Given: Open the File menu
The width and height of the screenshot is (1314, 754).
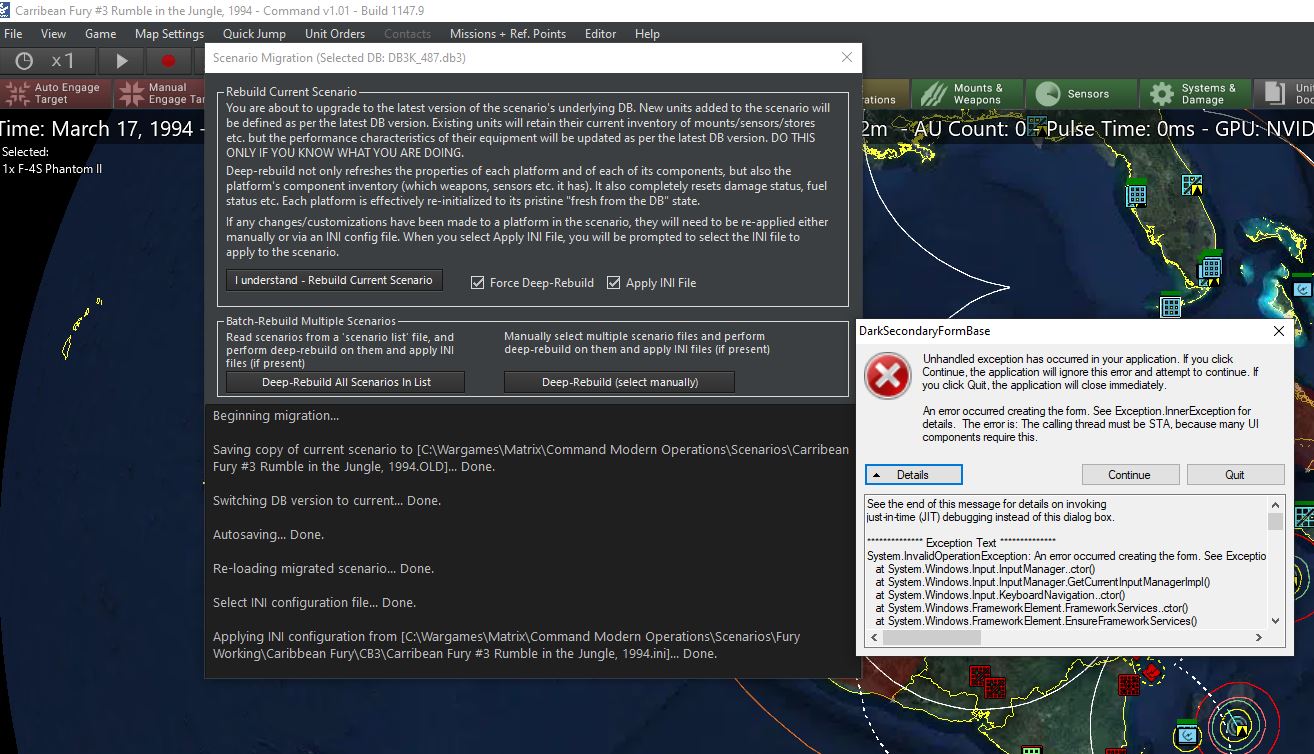Looking at the screenshot, I should (13, 33).
